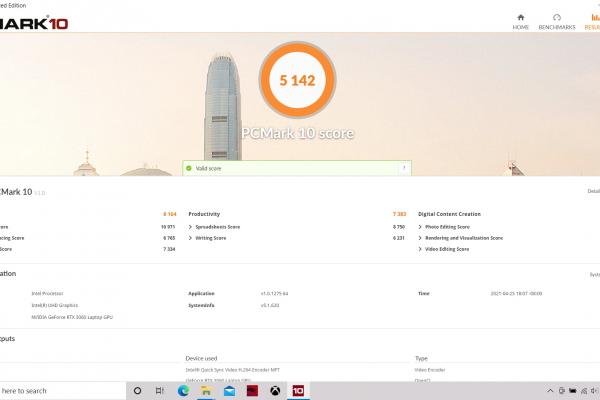
Task: Open Cortana circle icon in taskbar
Action: click(137, 391)
